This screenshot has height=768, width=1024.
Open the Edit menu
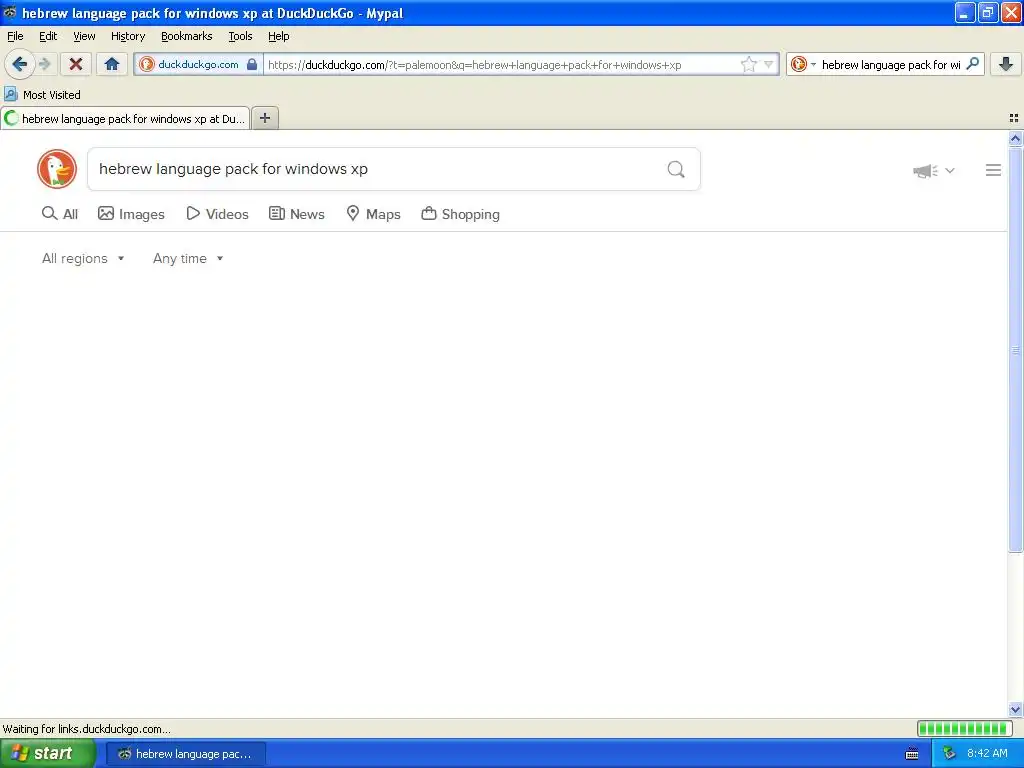coord(48,36)
